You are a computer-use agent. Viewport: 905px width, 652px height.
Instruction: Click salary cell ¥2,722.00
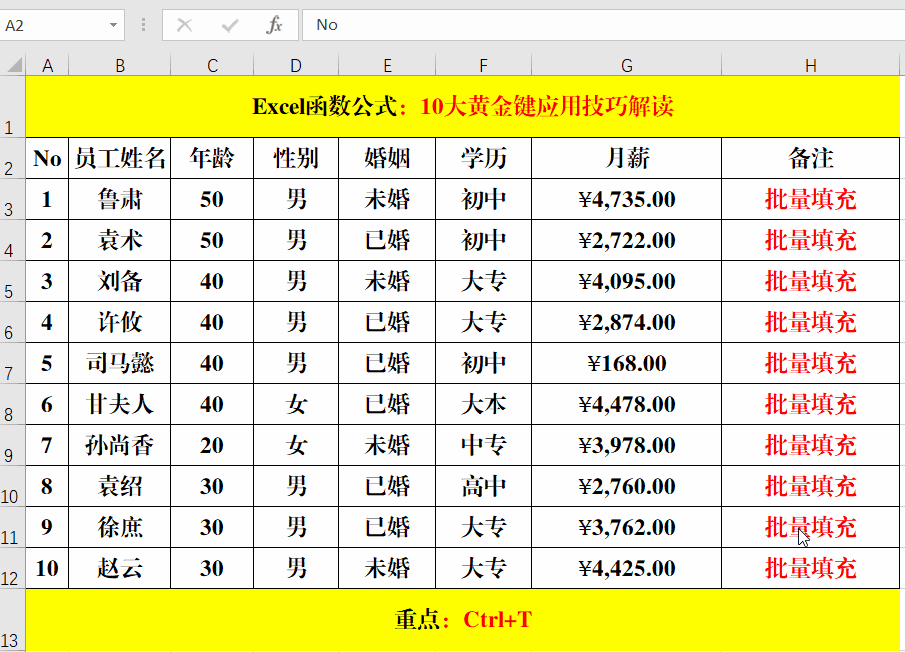[626, 240]
